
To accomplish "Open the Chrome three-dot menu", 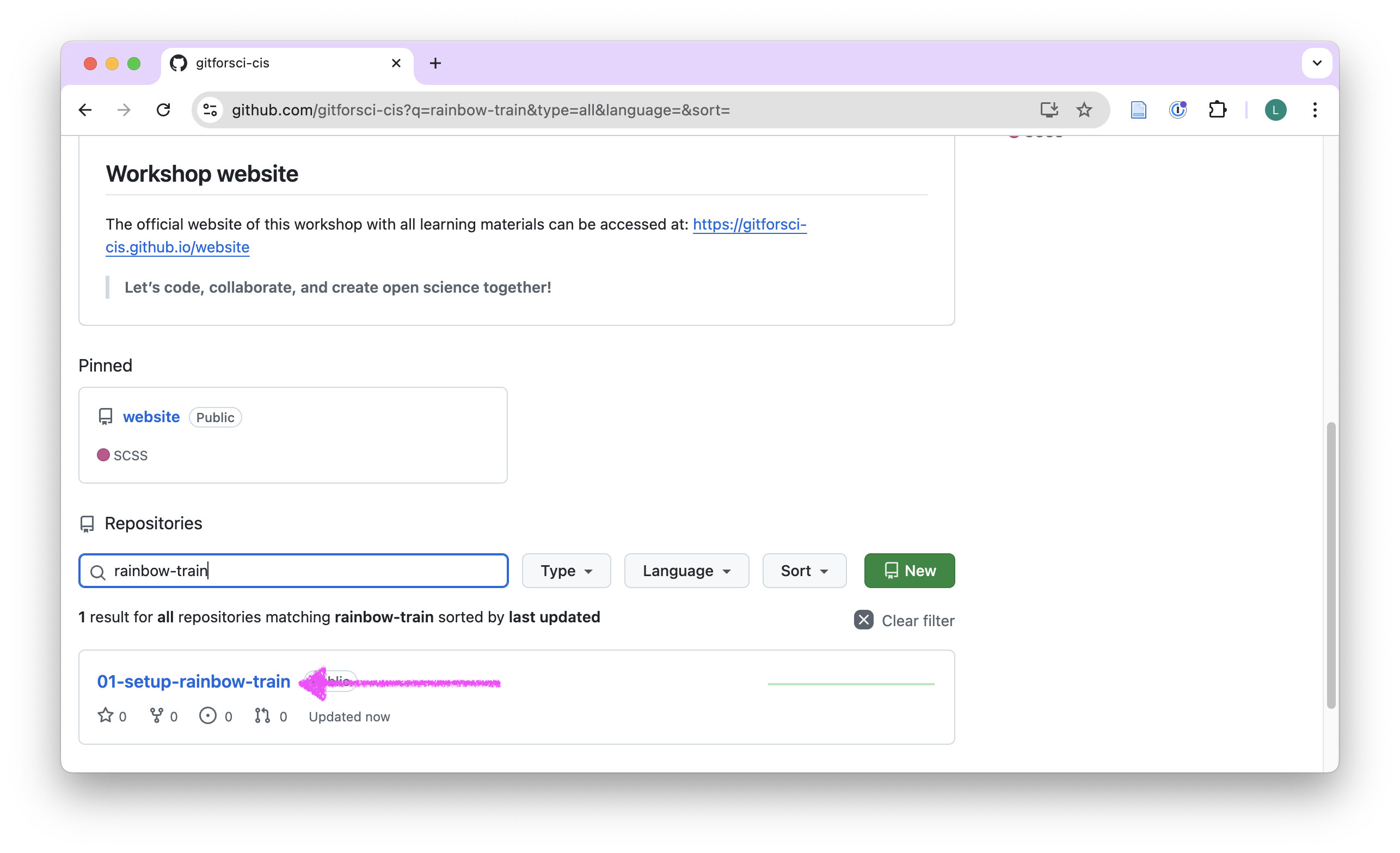I will (x=1315, y=110).
